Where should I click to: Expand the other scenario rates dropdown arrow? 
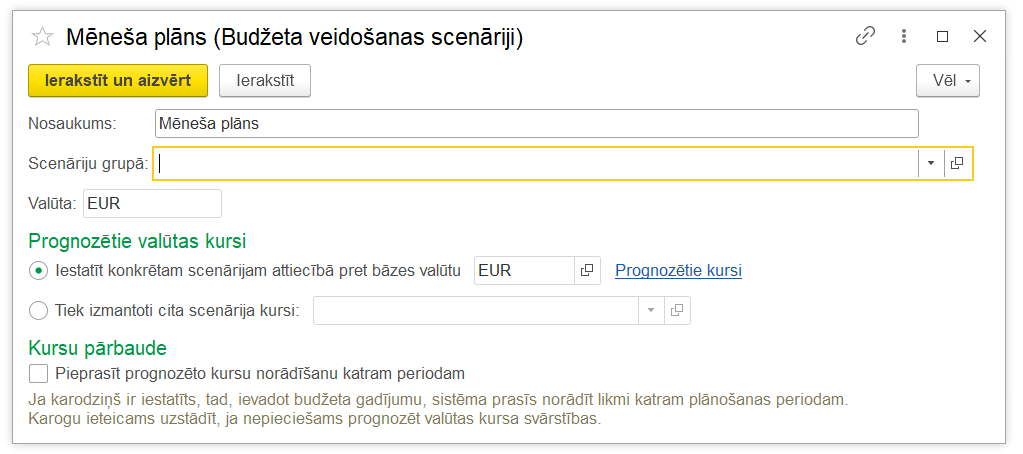(651, 311)
